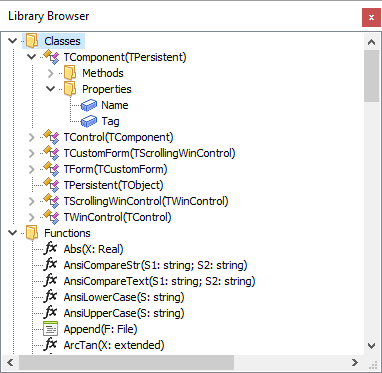Select AnsiUpperCase(S: string) text
This screenshot has width=382, height=373.
coord(124,313)
